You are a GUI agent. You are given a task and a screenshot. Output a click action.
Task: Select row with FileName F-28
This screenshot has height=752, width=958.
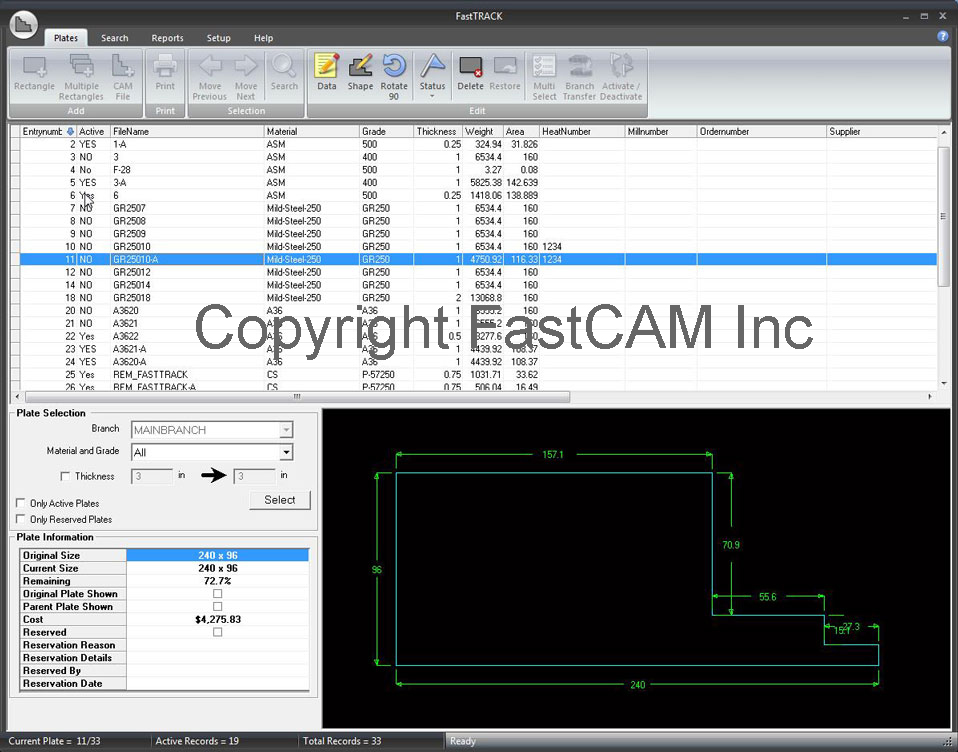(x=478, y=170)
